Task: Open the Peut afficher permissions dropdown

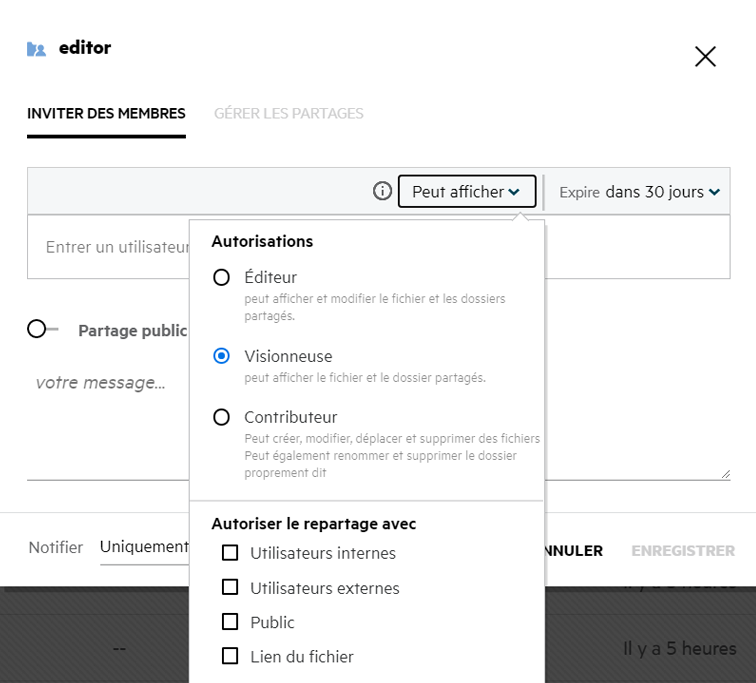Action: 466,192
